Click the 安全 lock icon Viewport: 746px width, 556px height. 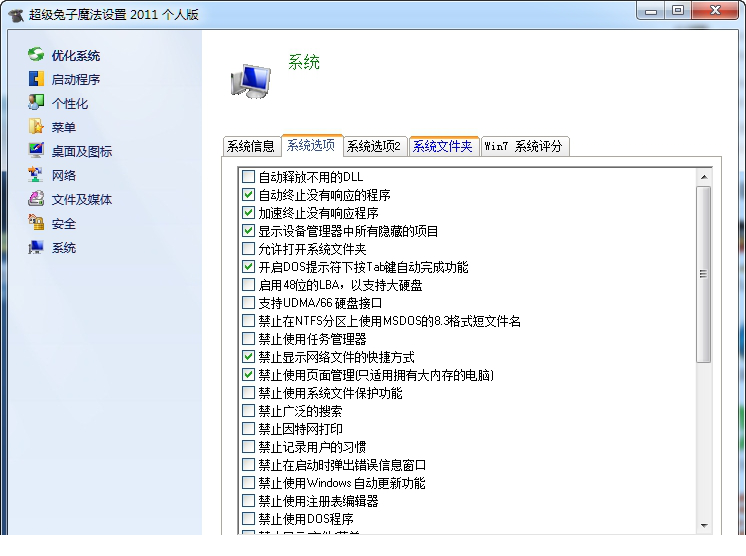click(36, 223)
